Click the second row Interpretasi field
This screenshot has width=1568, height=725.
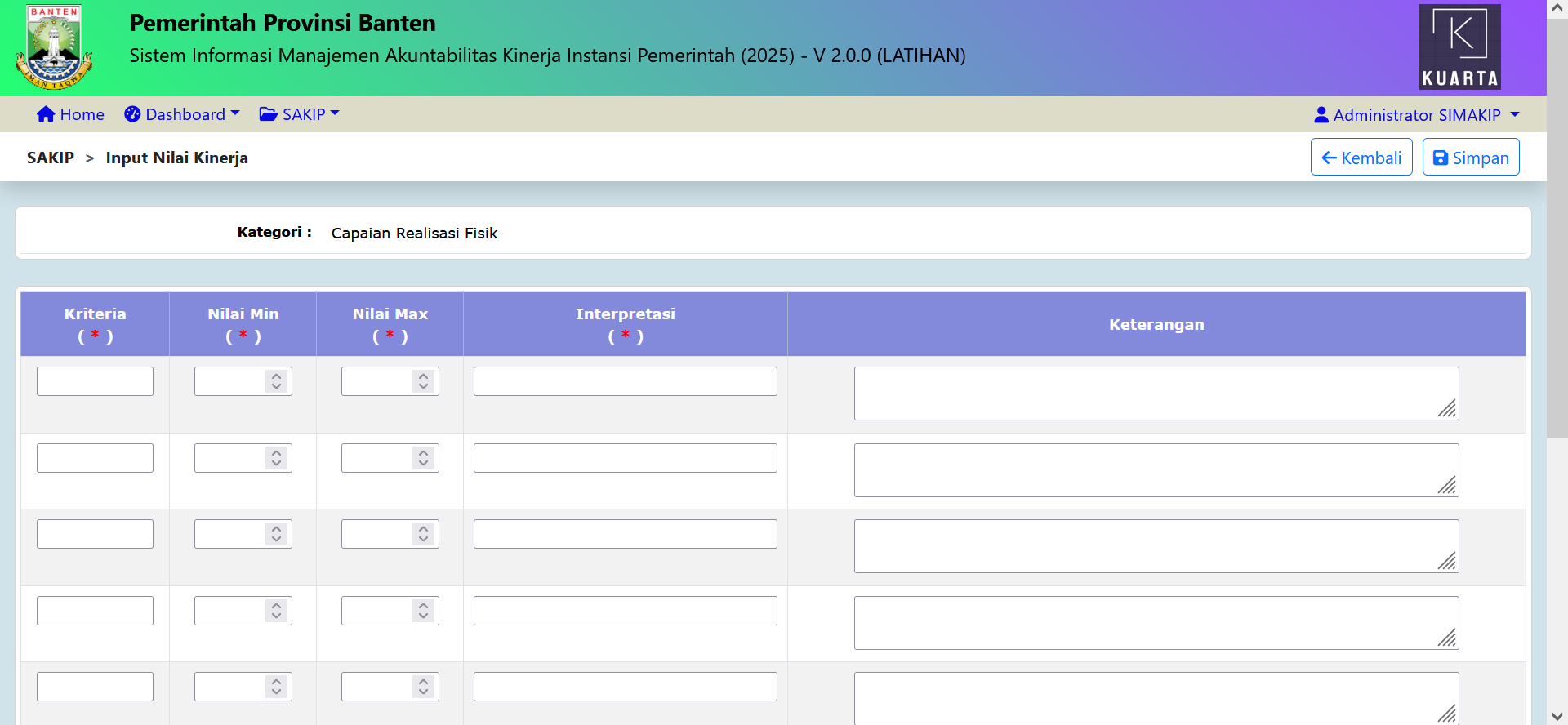pos(626,458)
